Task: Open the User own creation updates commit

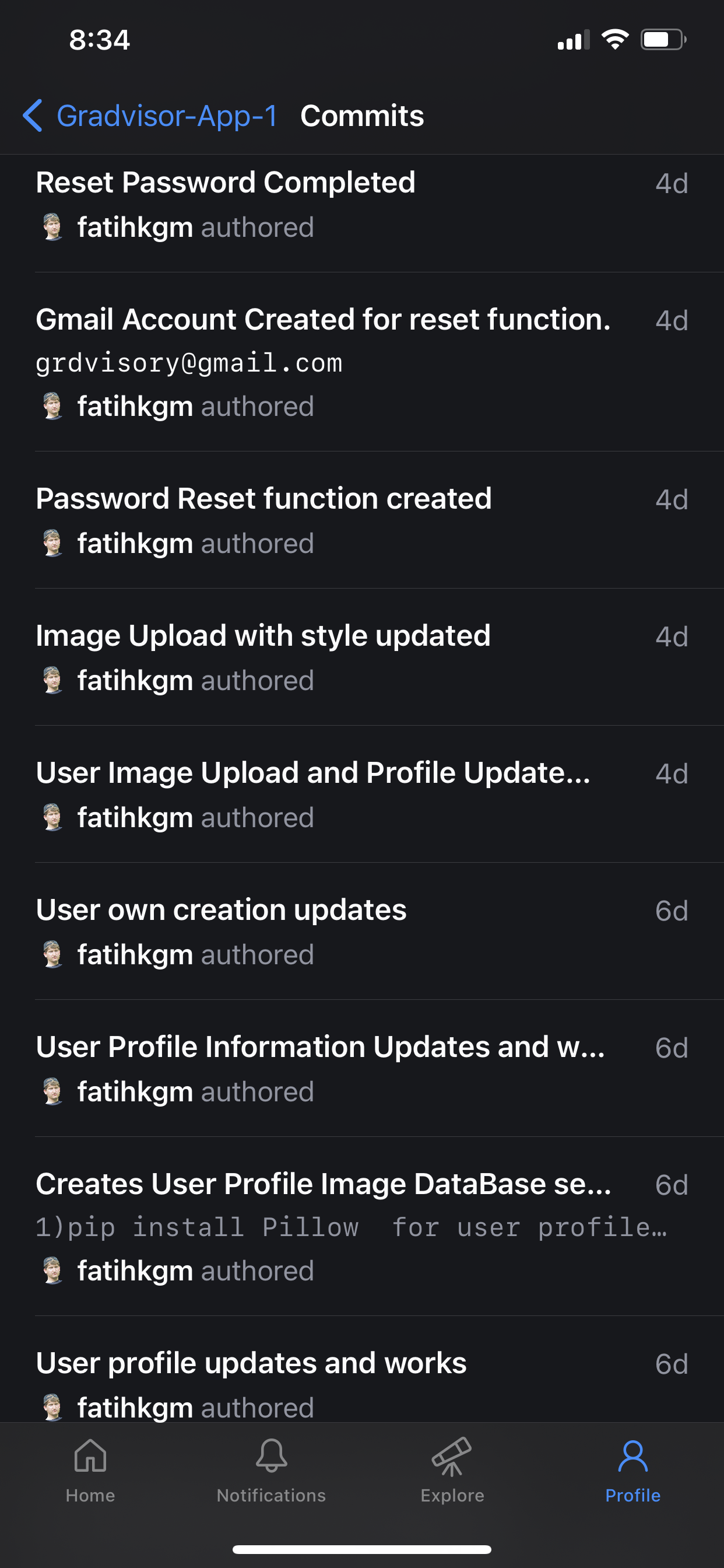Action: point(362,932)
